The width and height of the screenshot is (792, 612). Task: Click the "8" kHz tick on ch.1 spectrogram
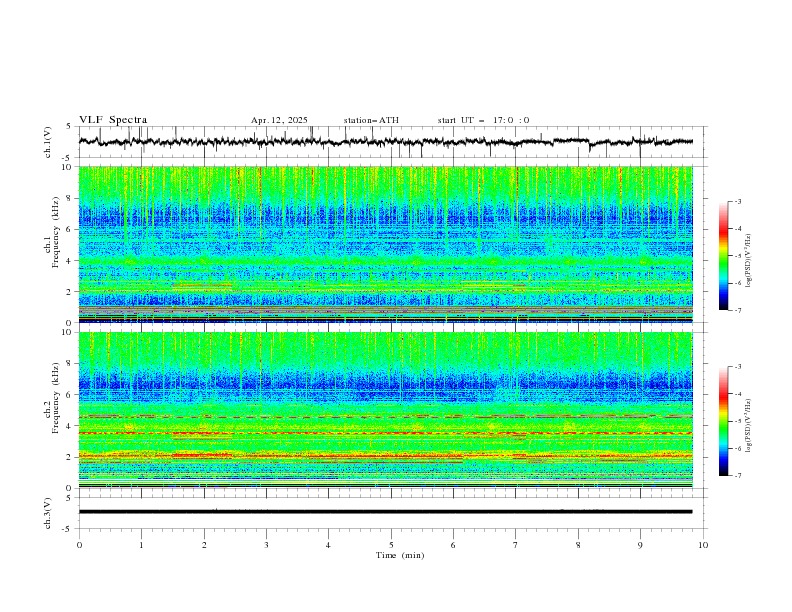tap(70, 198)
